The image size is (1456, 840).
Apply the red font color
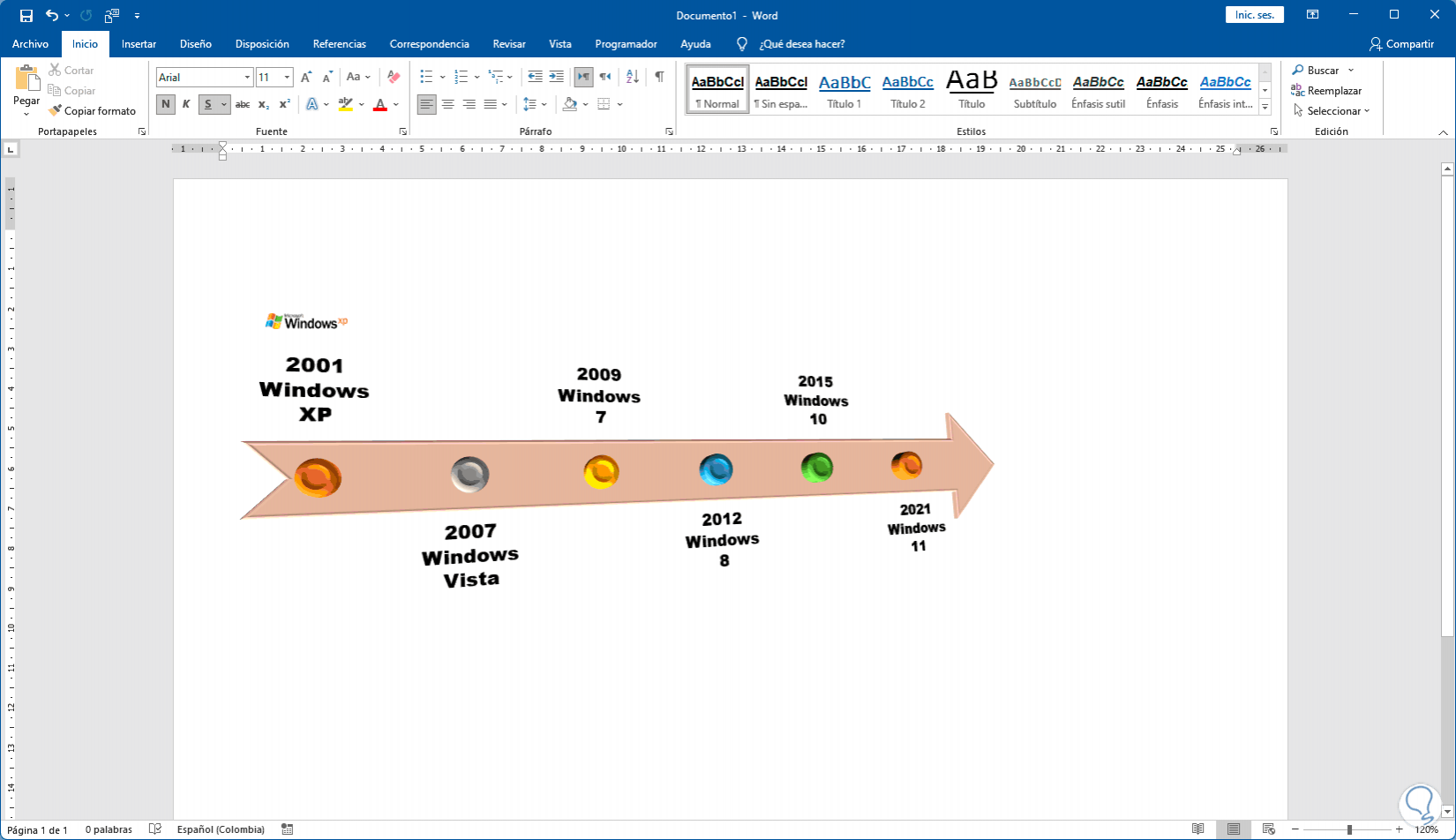380,104
